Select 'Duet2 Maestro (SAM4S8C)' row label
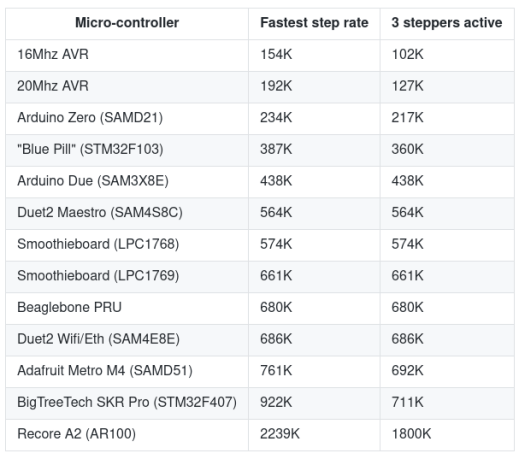This screenshot has height=465, width=525. click(x=100, y=212)
